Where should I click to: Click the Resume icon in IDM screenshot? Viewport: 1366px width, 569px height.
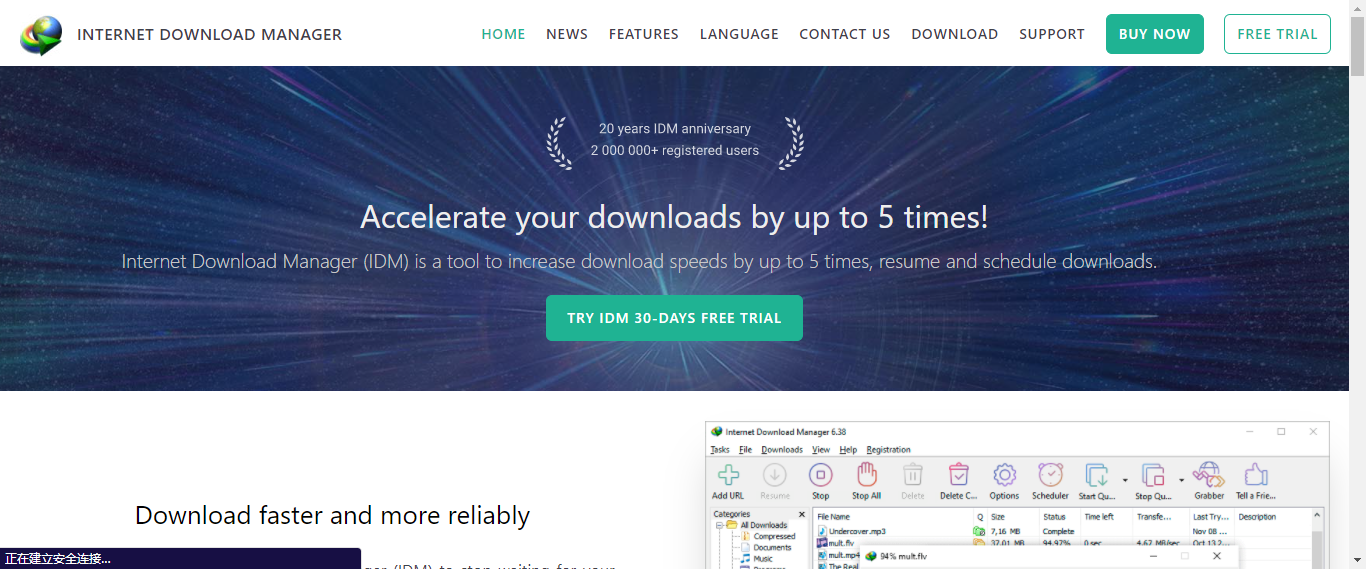(x=775, y=475)
